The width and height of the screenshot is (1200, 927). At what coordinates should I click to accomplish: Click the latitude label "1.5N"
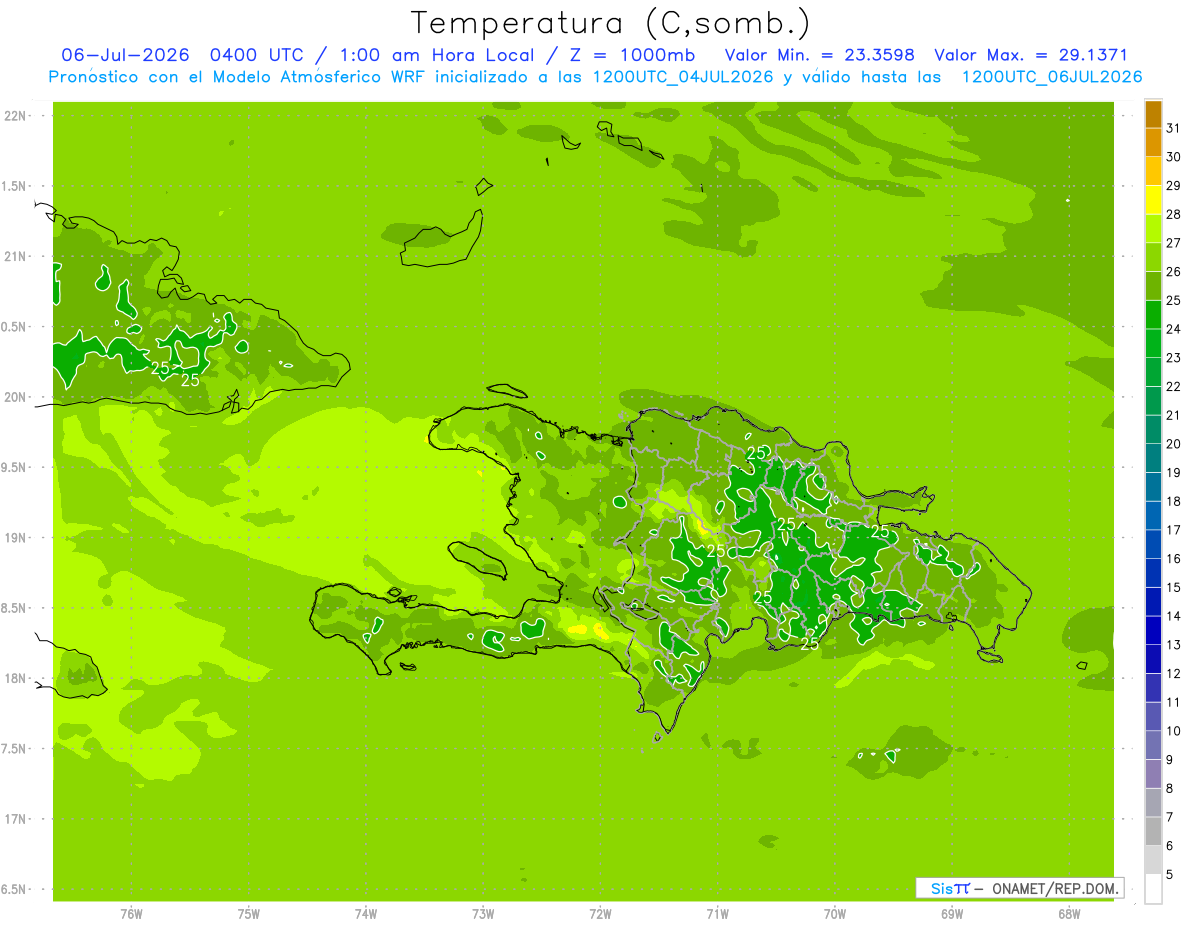[15, 186]
